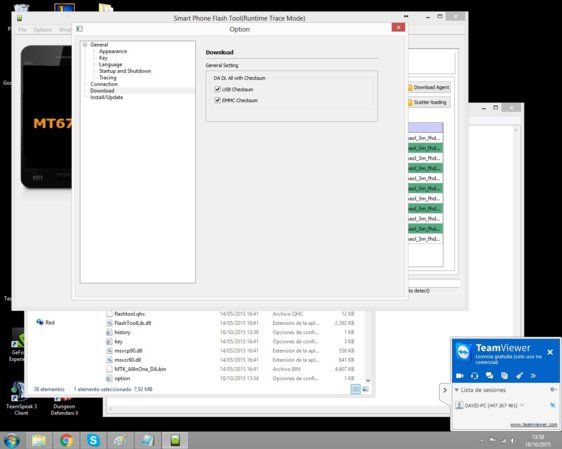Select Appearance in the options tree
562x449 pixels.
(x=113, y=51)
